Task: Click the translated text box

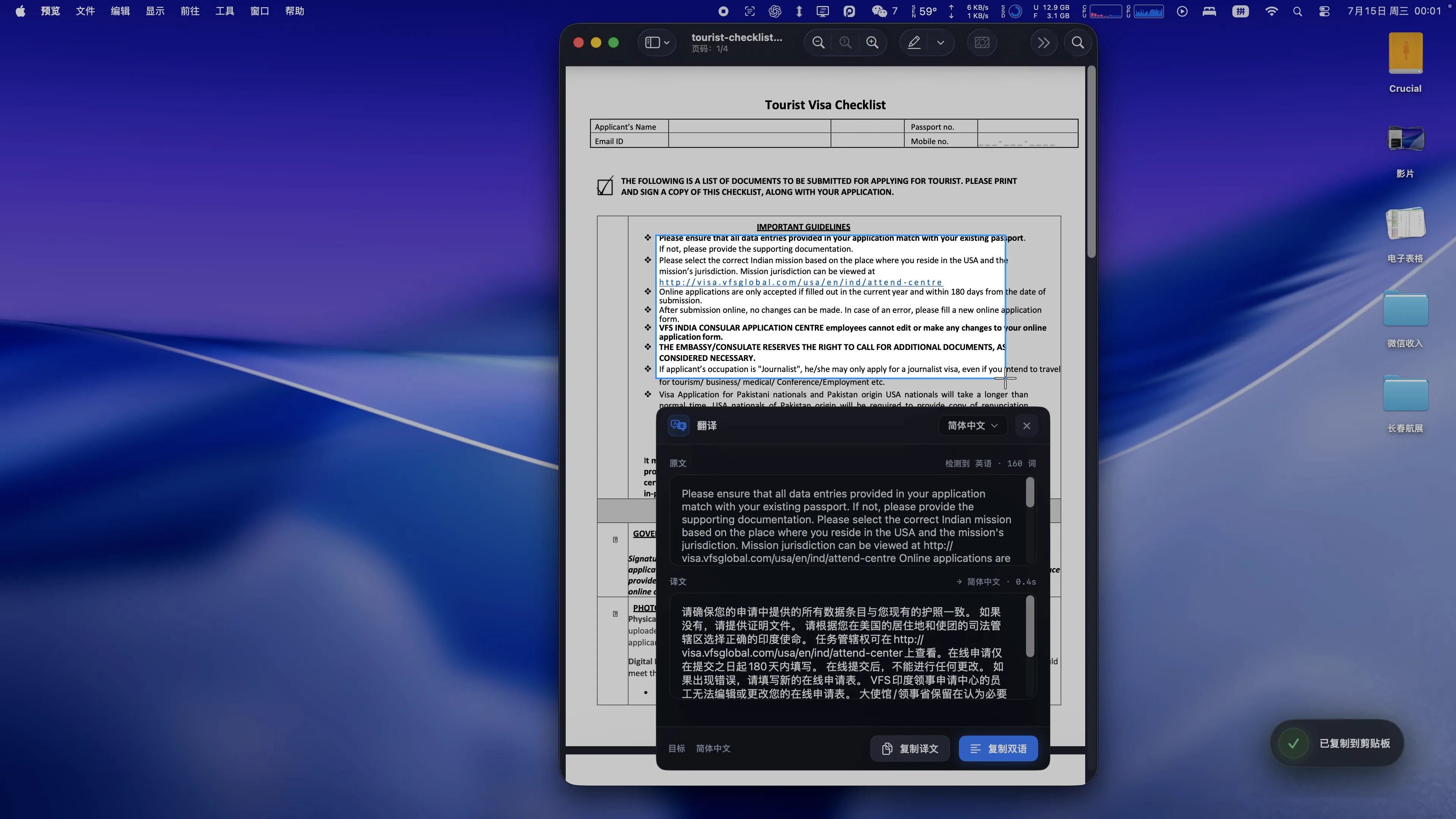Action: [852, 646]
